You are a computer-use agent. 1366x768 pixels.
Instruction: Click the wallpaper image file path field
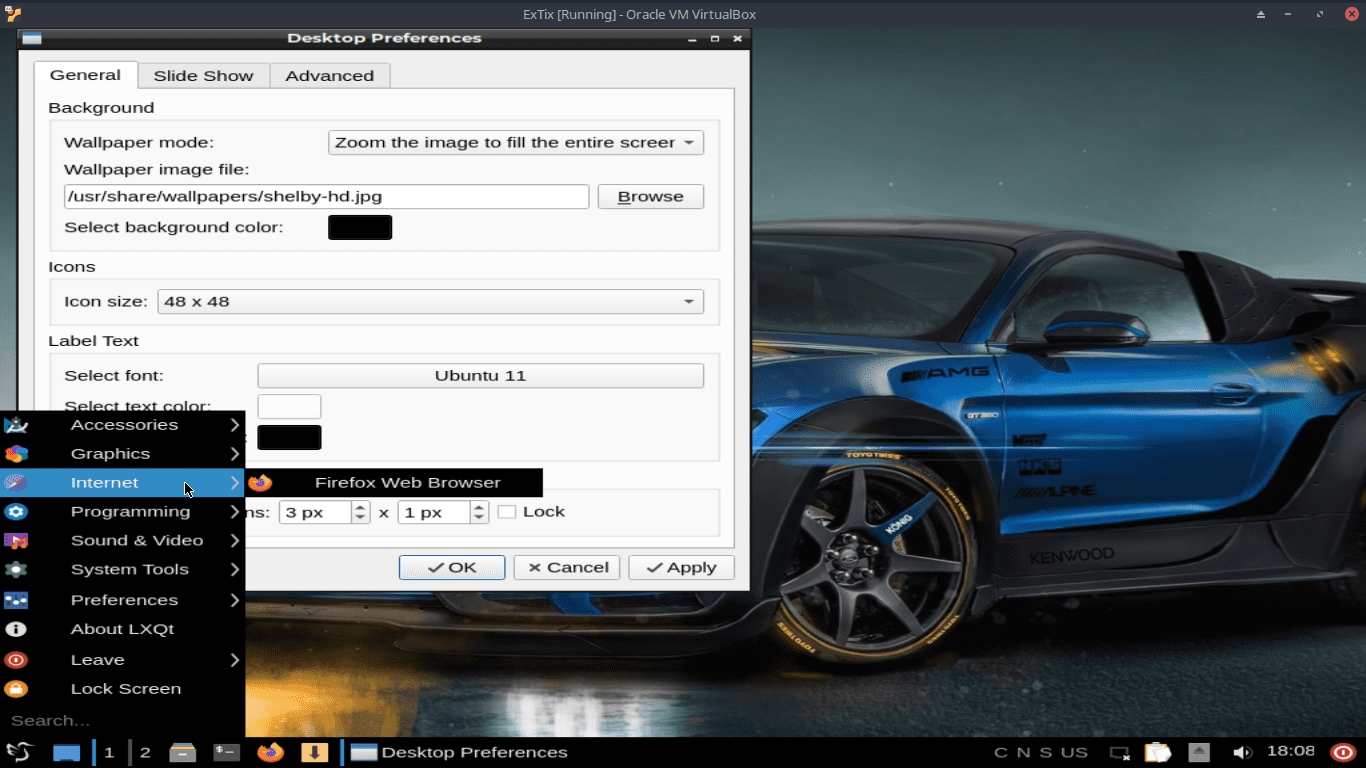tap(326, 197)
